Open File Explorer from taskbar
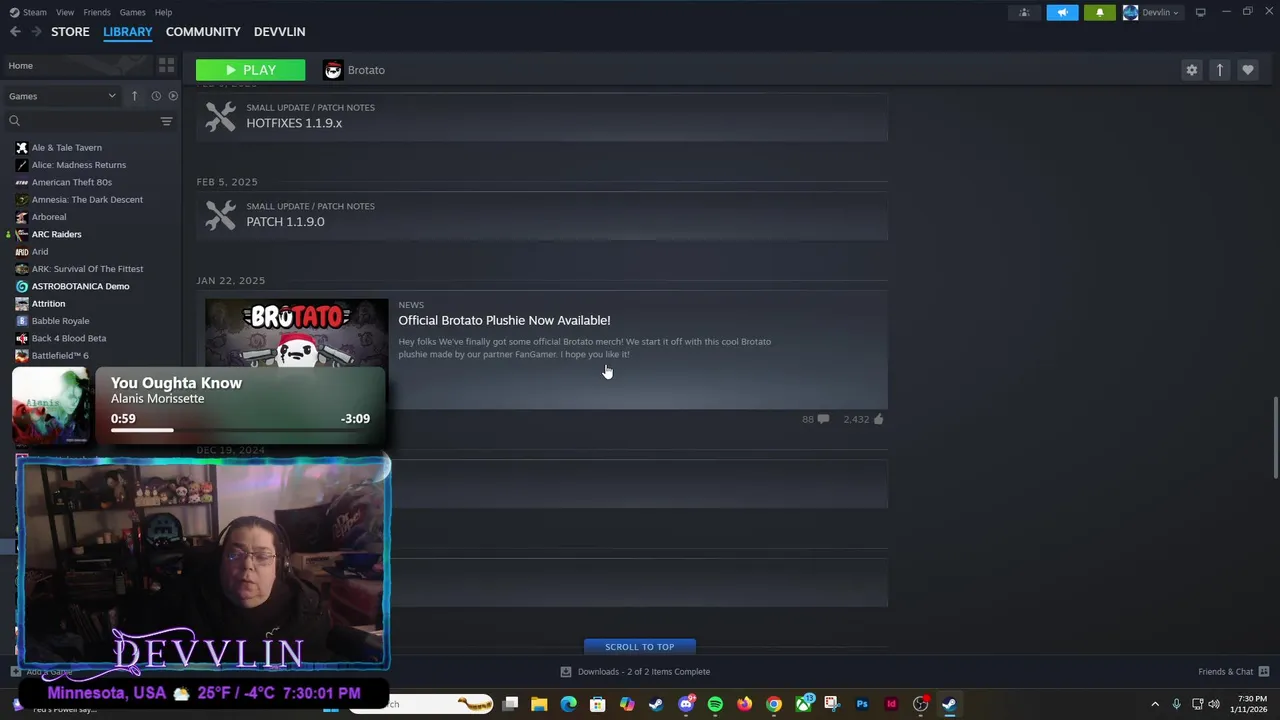This screenshot has width=1280, height=720. 539,704
